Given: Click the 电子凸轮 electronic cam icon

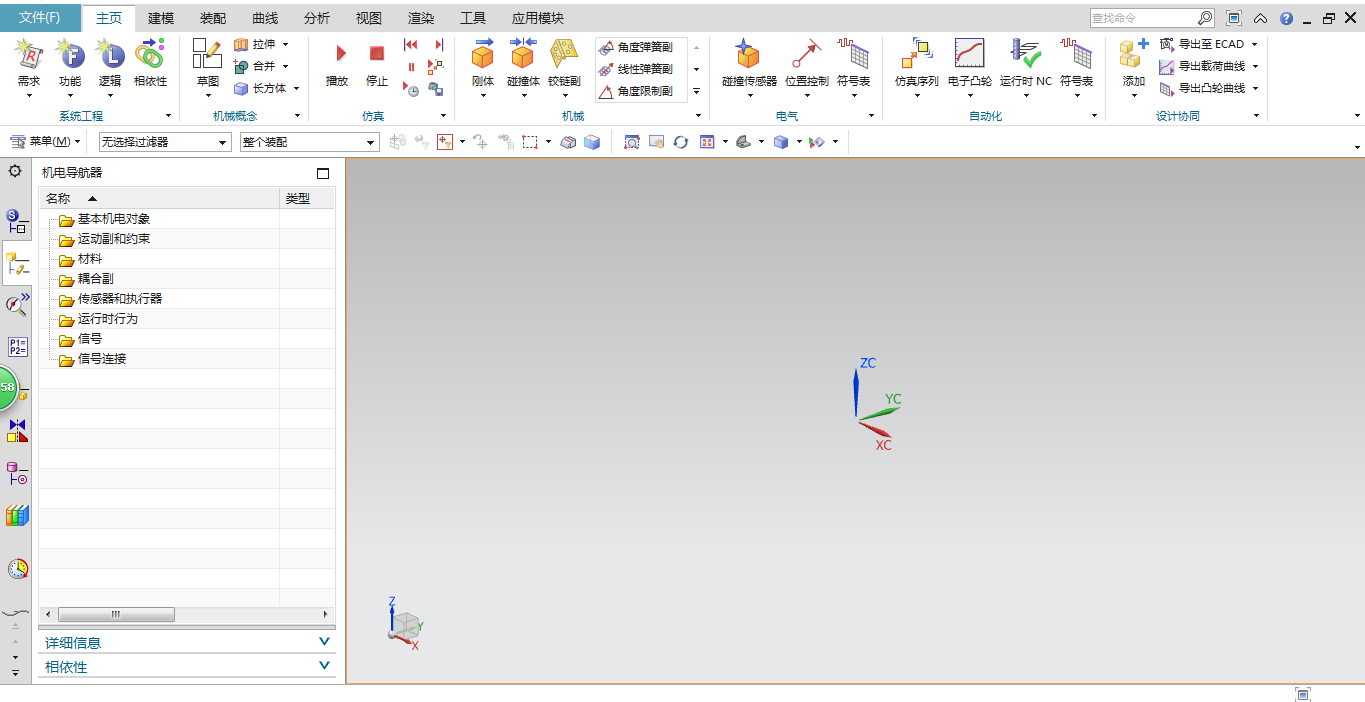Looking at the screenshot, I should tap(969, 56).
